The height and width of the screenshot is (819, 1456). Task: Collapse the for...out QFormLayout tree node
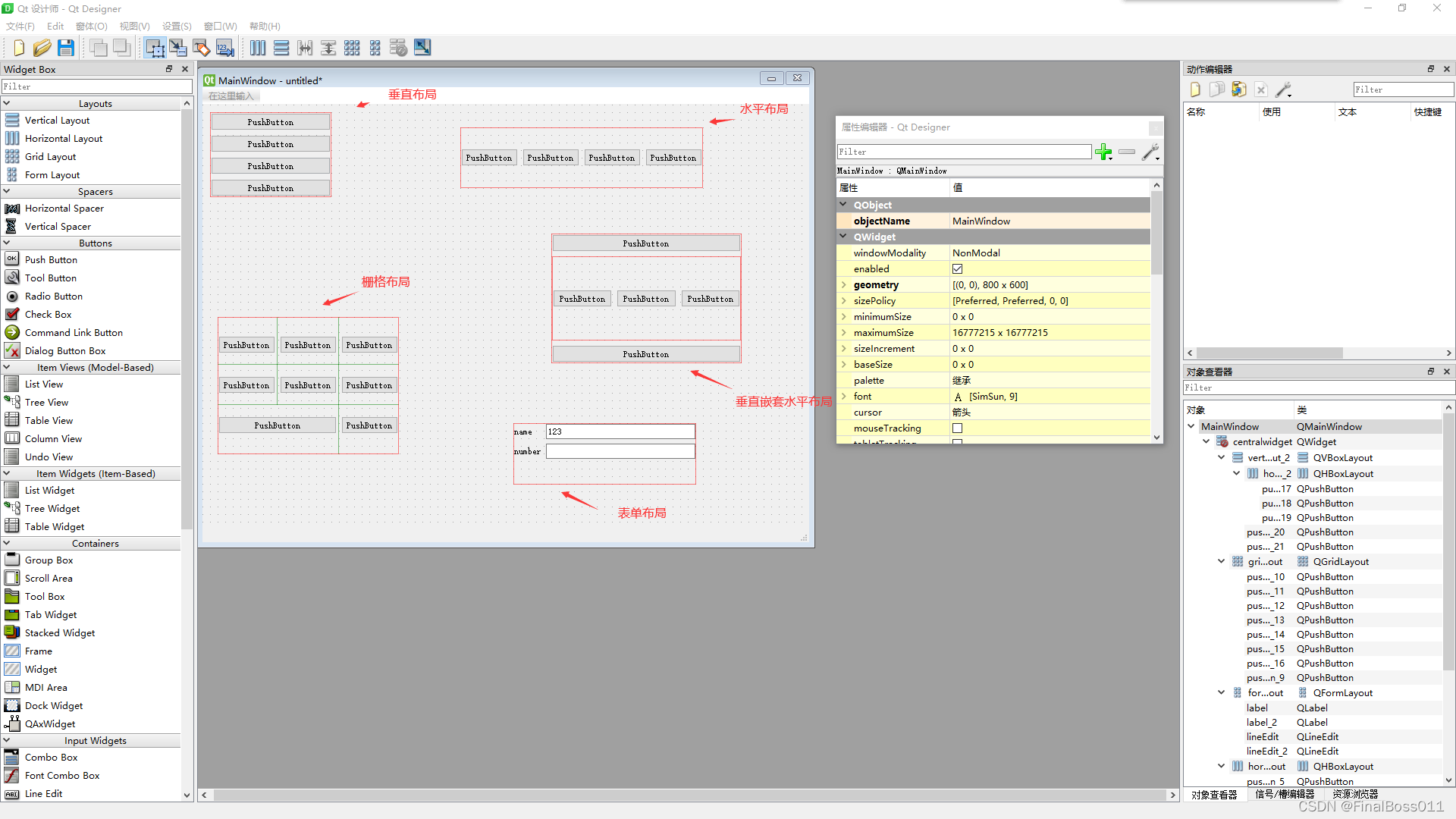click(x=1221, y=692)
